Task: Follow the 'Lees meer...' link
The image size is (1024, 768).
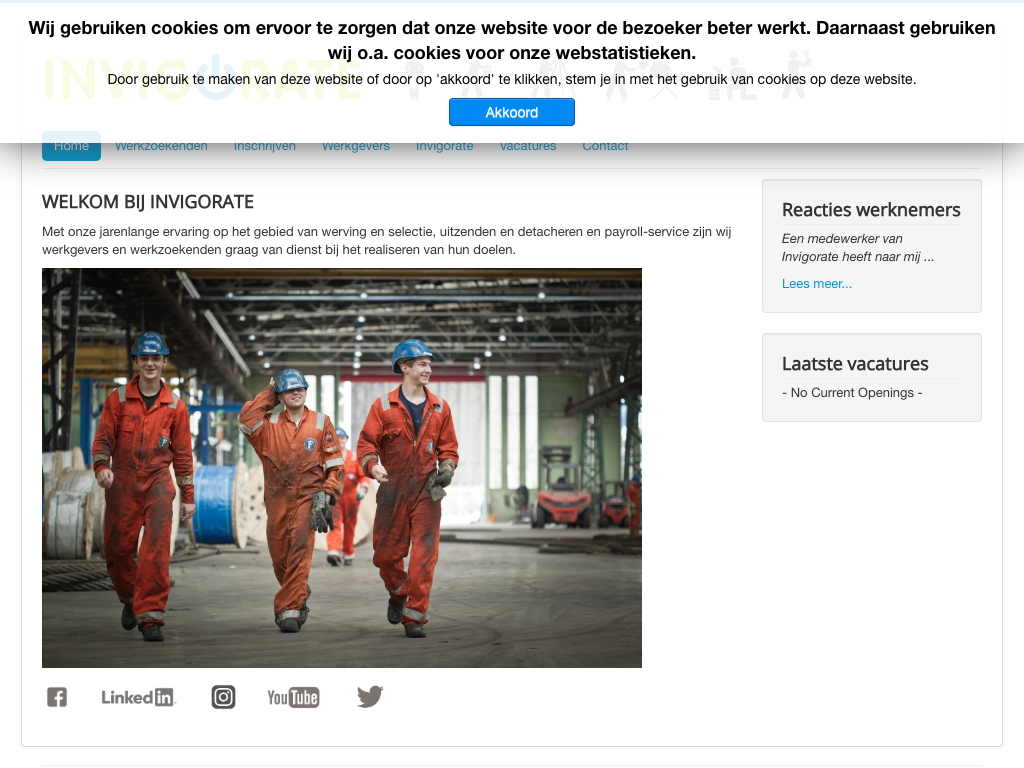Action: [817, 284]
